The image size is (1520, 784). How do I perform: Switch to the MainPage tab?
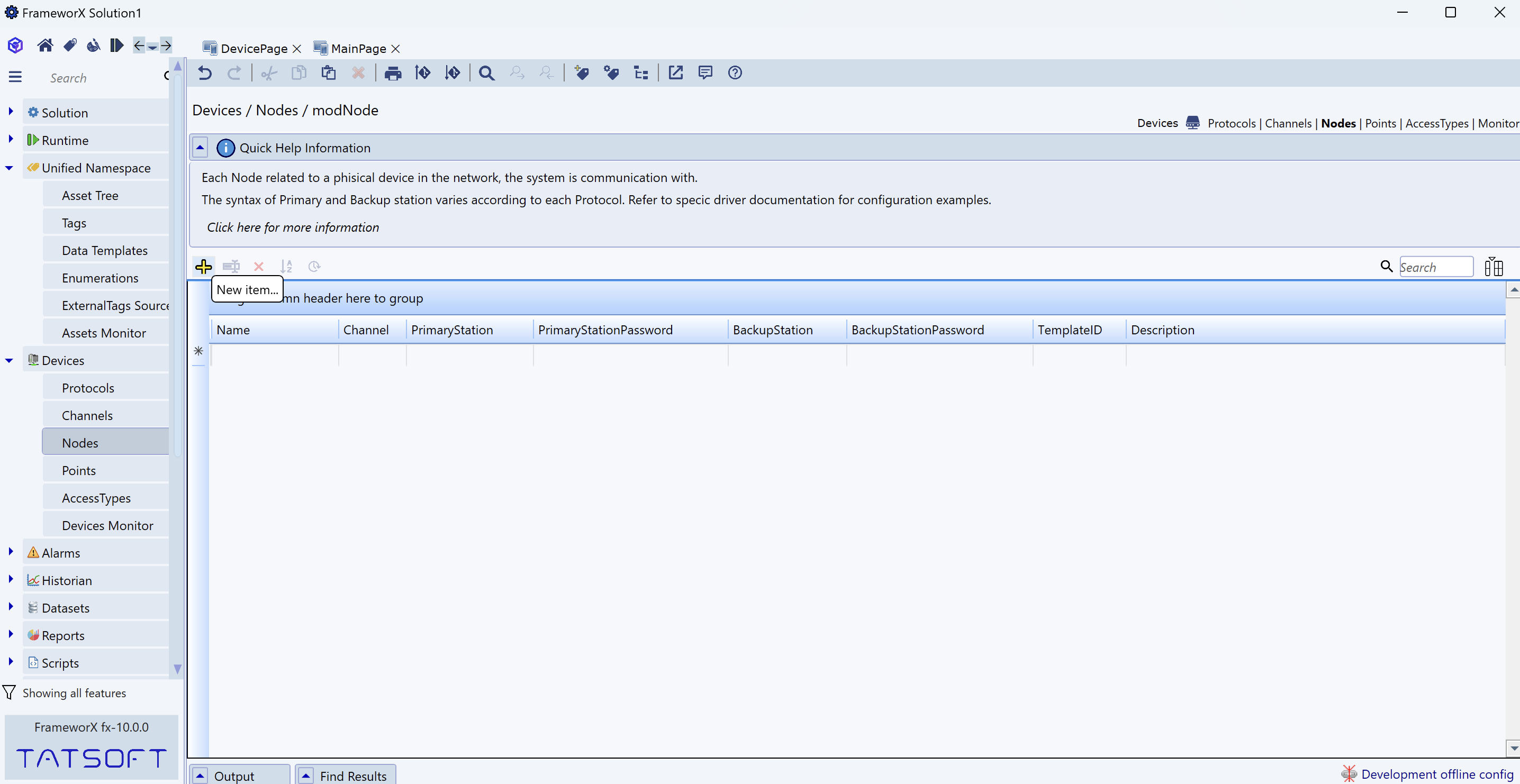click(359, 48)
